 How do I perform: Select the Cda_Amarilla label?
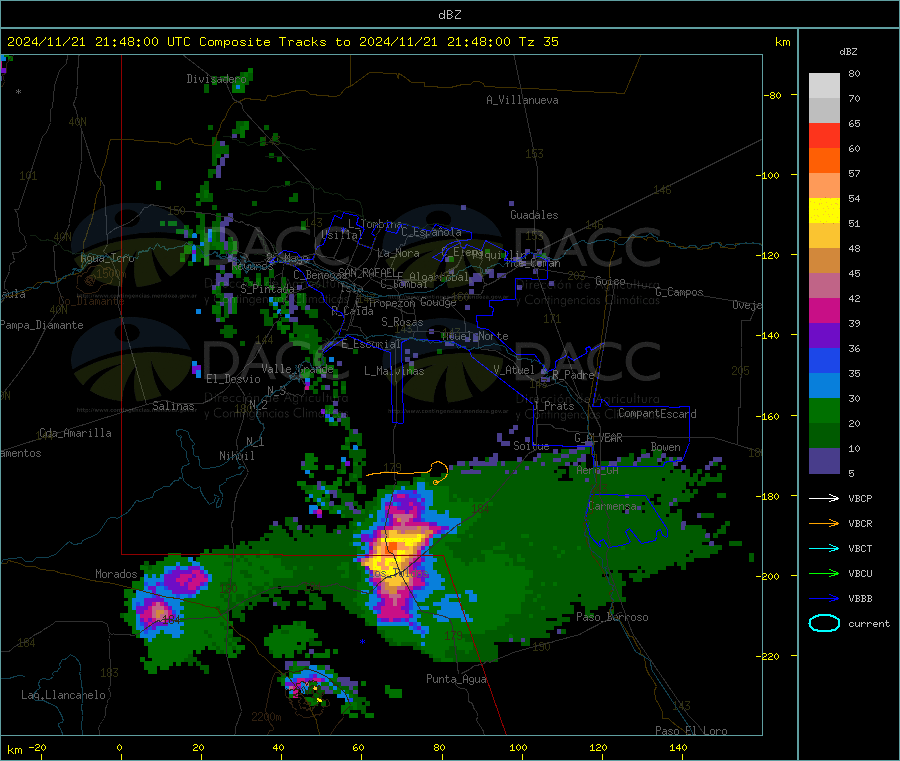75,433
